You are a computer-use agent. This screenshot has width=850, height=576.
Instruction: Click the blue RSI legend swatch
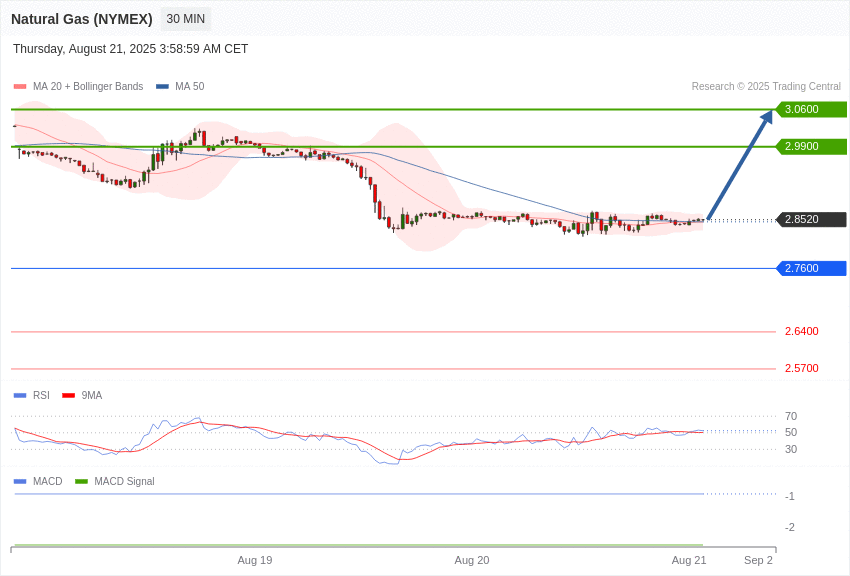point(20,396)
